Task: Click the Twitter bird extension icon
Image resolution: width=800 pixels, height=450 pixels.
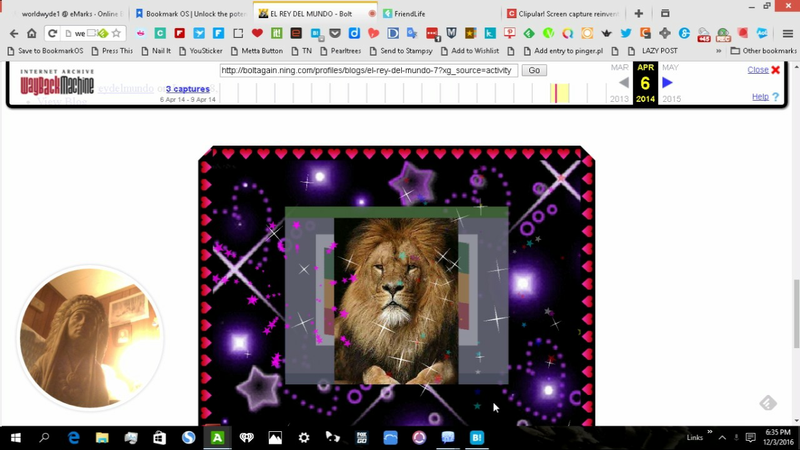Action: pos(626,33)
